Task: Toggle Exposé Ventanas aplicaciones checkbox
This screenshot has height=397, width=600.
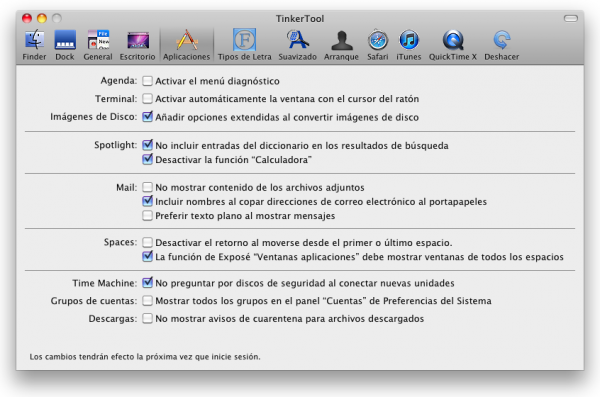Action: 147,256
